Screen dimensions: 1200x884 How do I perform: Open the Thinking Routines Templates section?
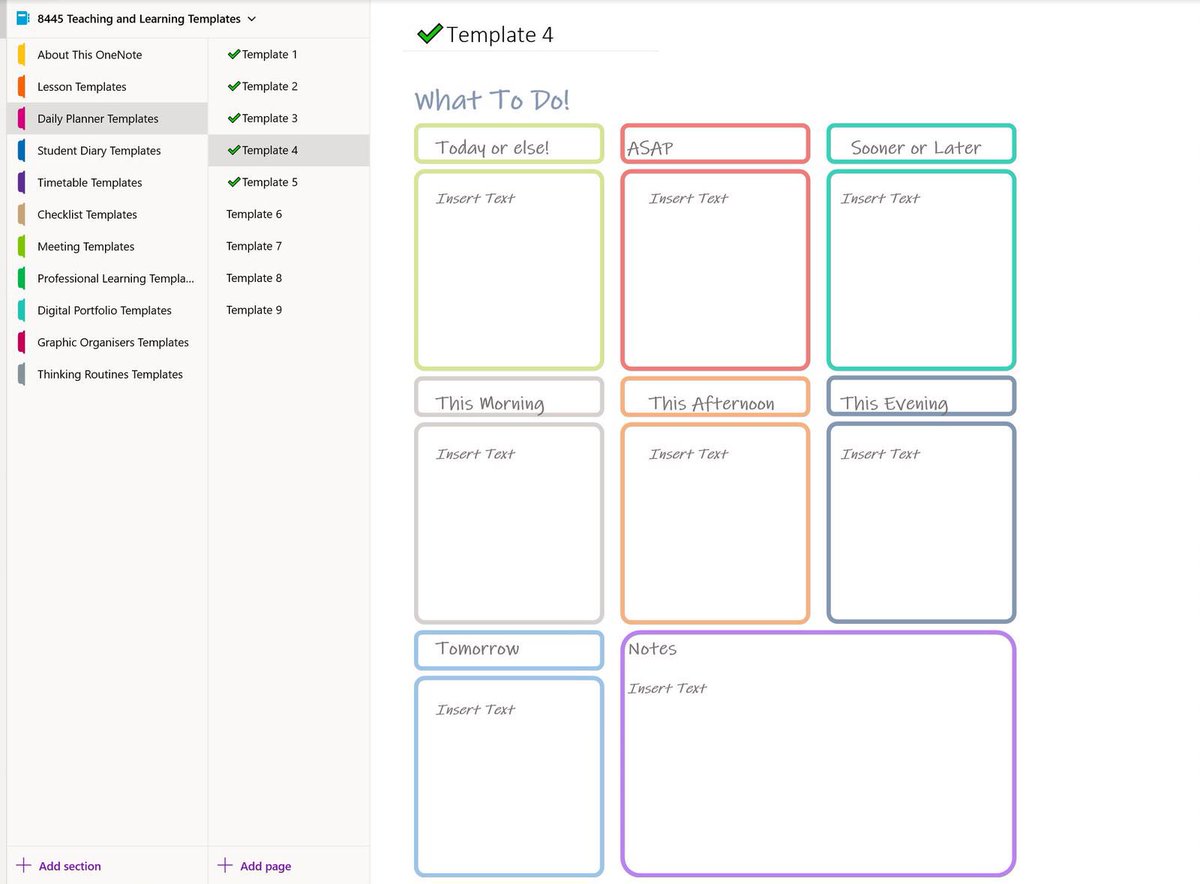point(107,375)
